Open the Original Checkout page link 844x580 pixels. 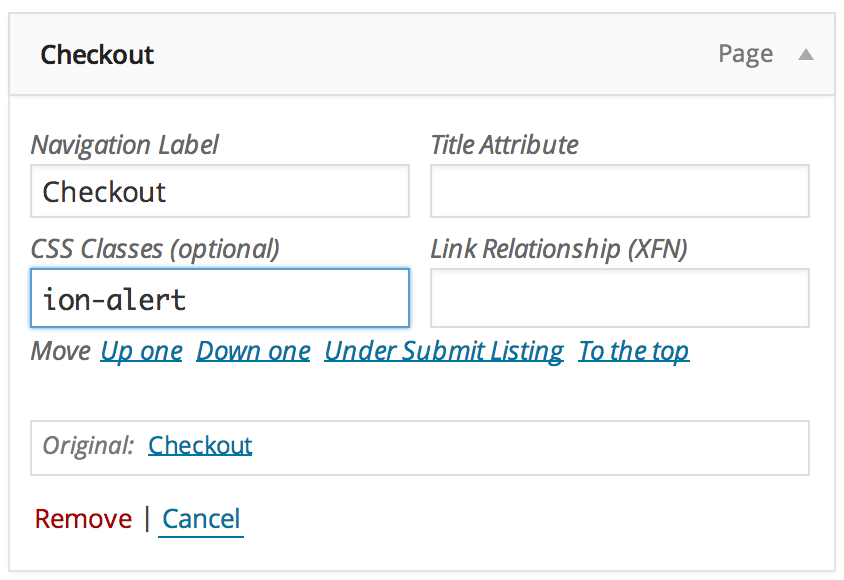coord(200,445)
